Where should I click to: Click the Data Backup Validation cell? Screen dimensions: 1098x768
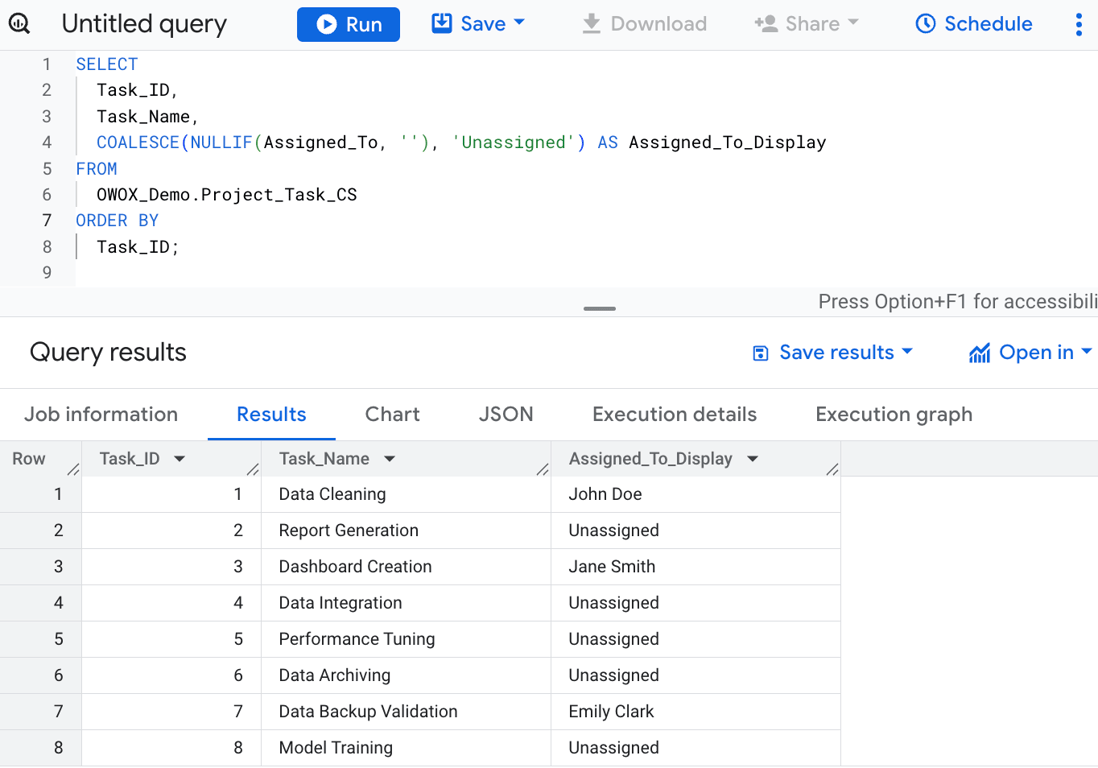(406, 711)
